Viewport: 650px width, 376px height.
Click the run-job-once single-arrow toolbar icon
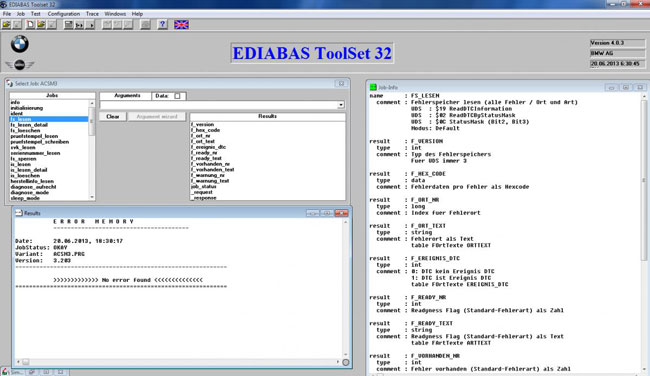[x=90, y=25]
